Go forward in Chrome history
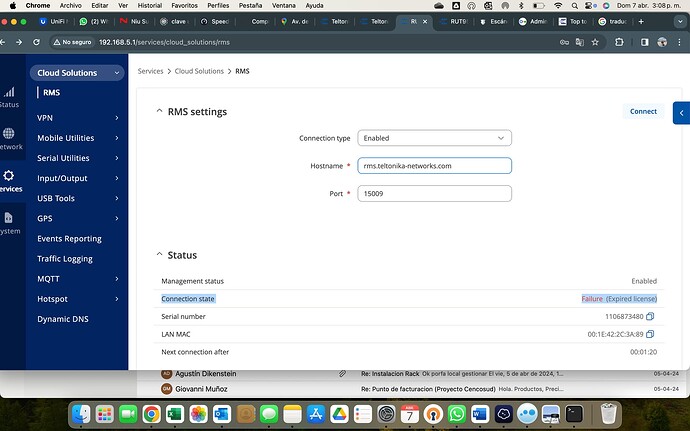The height and width of the screenshot is (431, 690). [x=18, y=42]
